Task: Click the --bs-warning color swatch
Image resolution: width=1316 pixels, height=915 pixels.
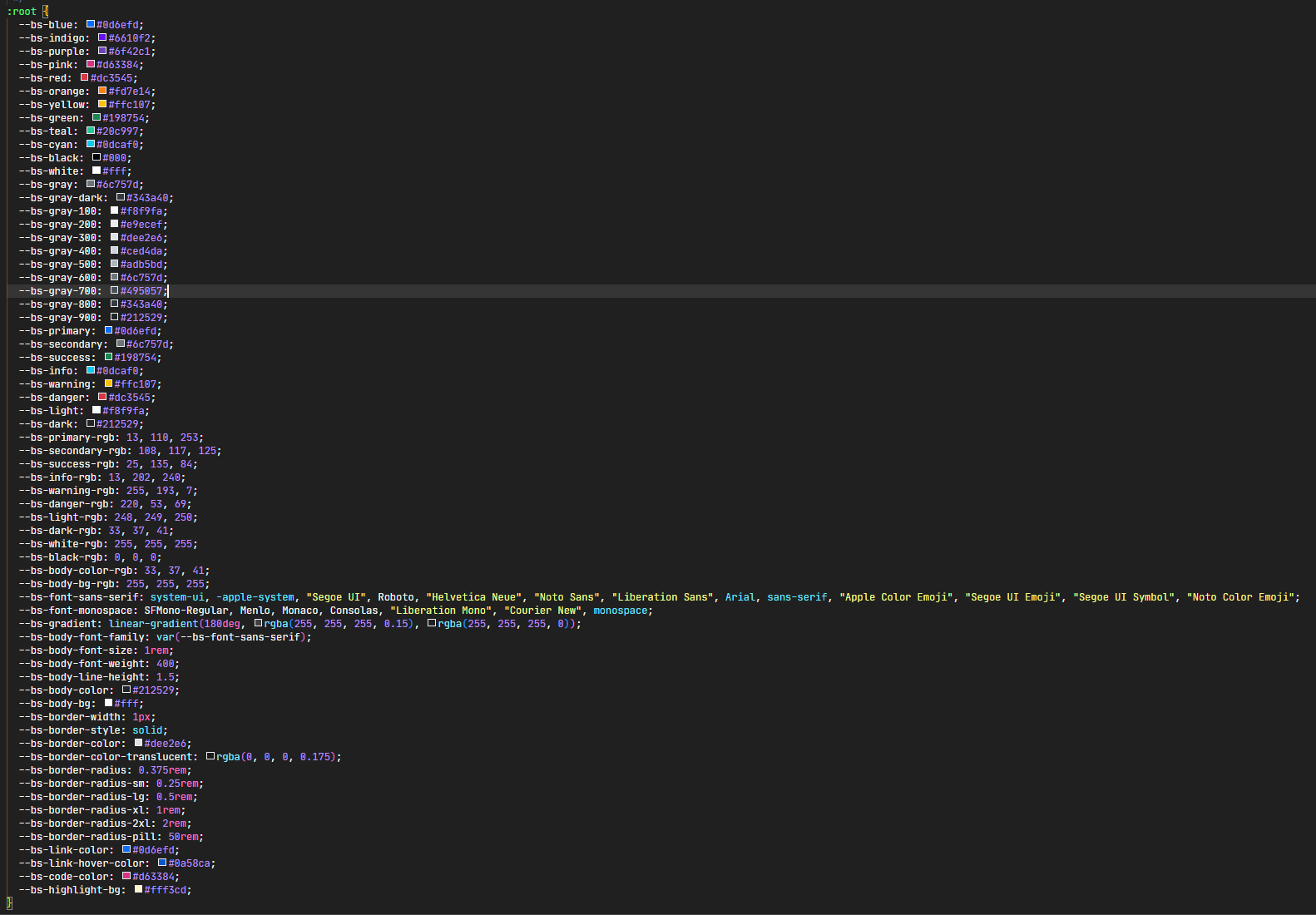Action: tap(108, 383)
